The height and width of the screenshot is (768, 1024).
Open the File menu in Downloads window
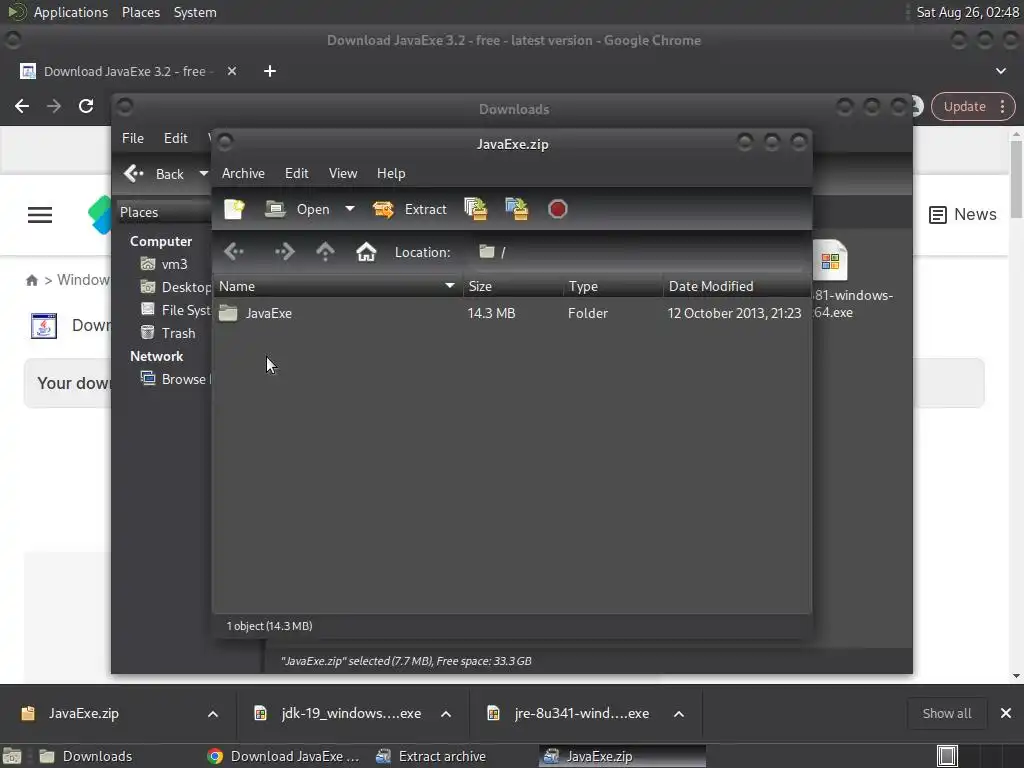click(x=133, y=138)
